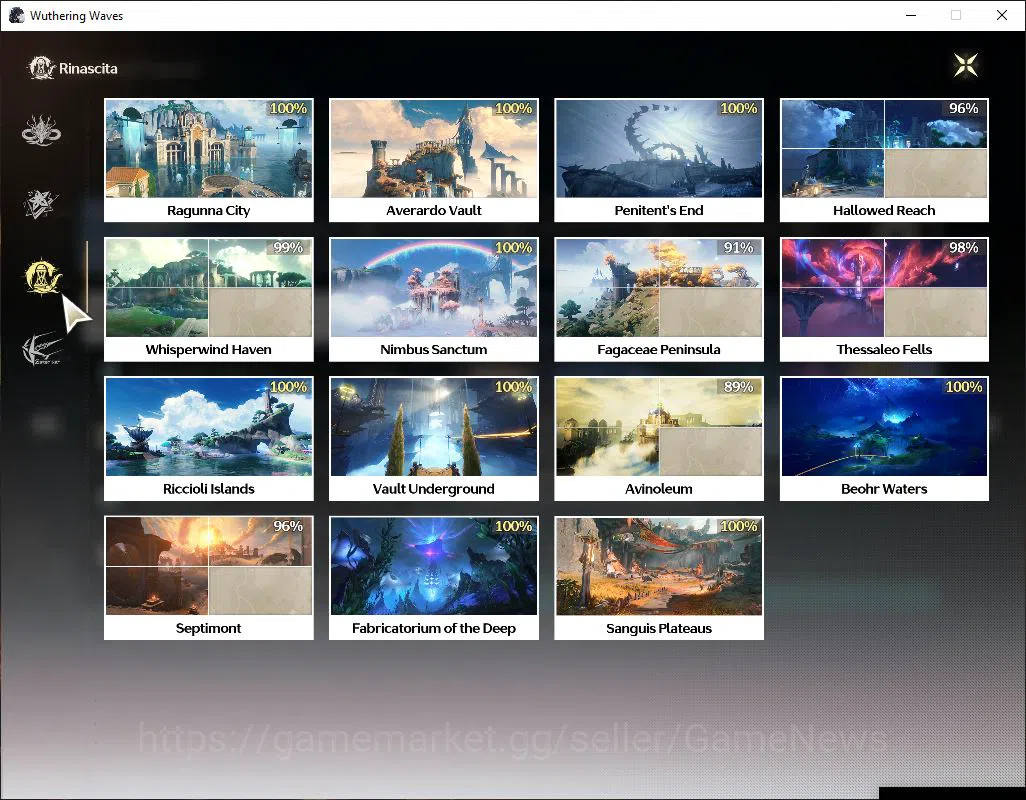Select the Fagaceae Peninsula area
The width and height of the screenshot is (1026, 800).
[659, 300]
